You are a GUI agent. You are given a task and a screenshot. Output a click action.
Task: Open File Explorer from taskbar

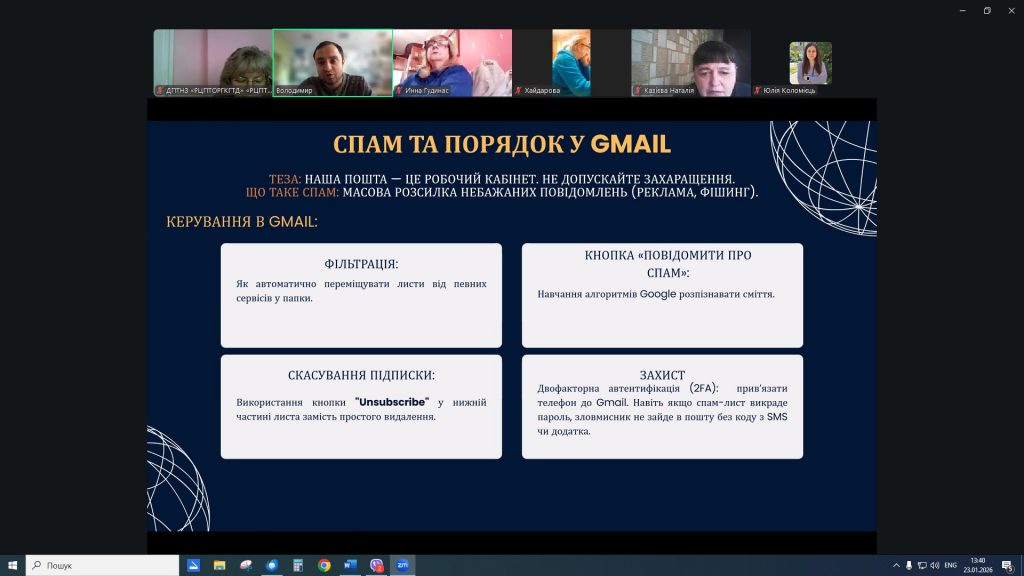219,565
